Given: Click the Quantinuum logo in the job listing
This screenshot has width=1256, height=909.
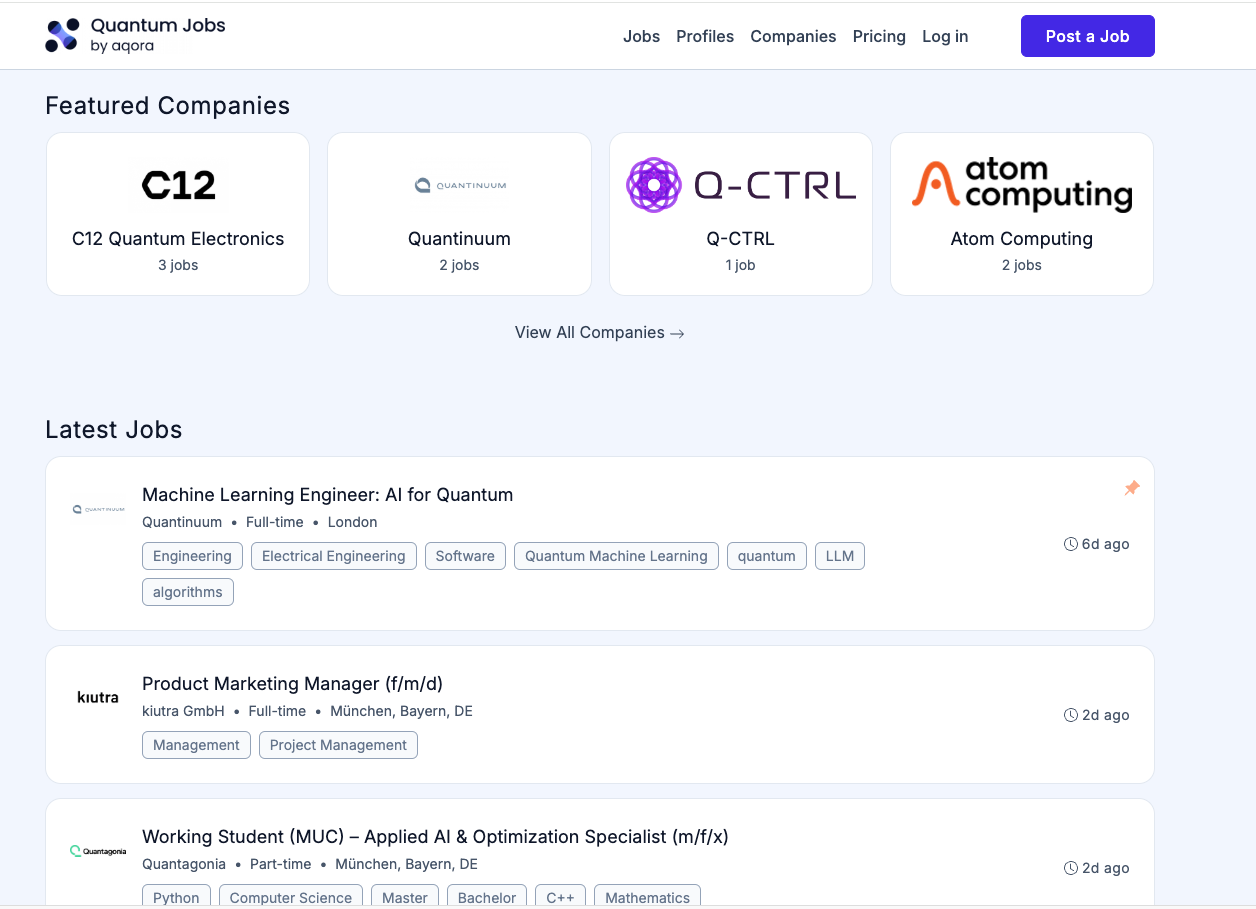Looking at the screenshot, I should [98, 509].
